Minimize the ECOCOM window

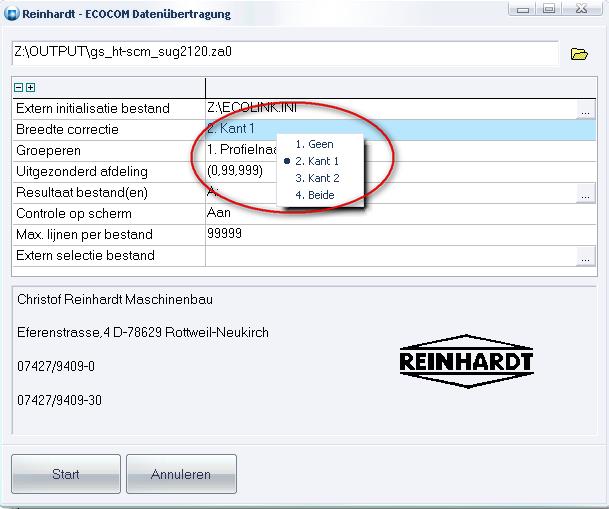523,9
